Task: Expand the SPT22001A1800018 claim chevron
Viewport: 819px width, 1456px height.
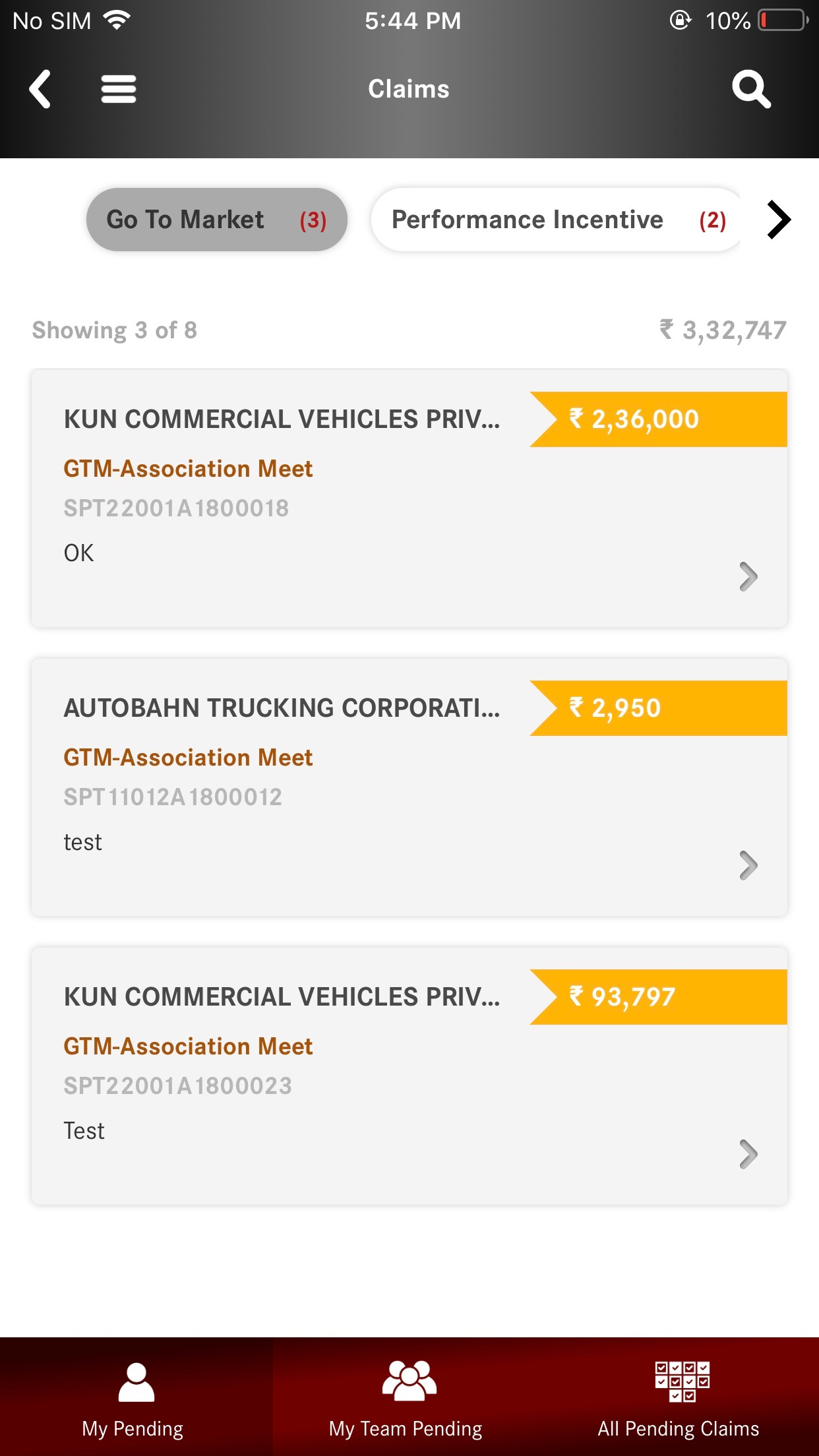Action: pos(748,577)
